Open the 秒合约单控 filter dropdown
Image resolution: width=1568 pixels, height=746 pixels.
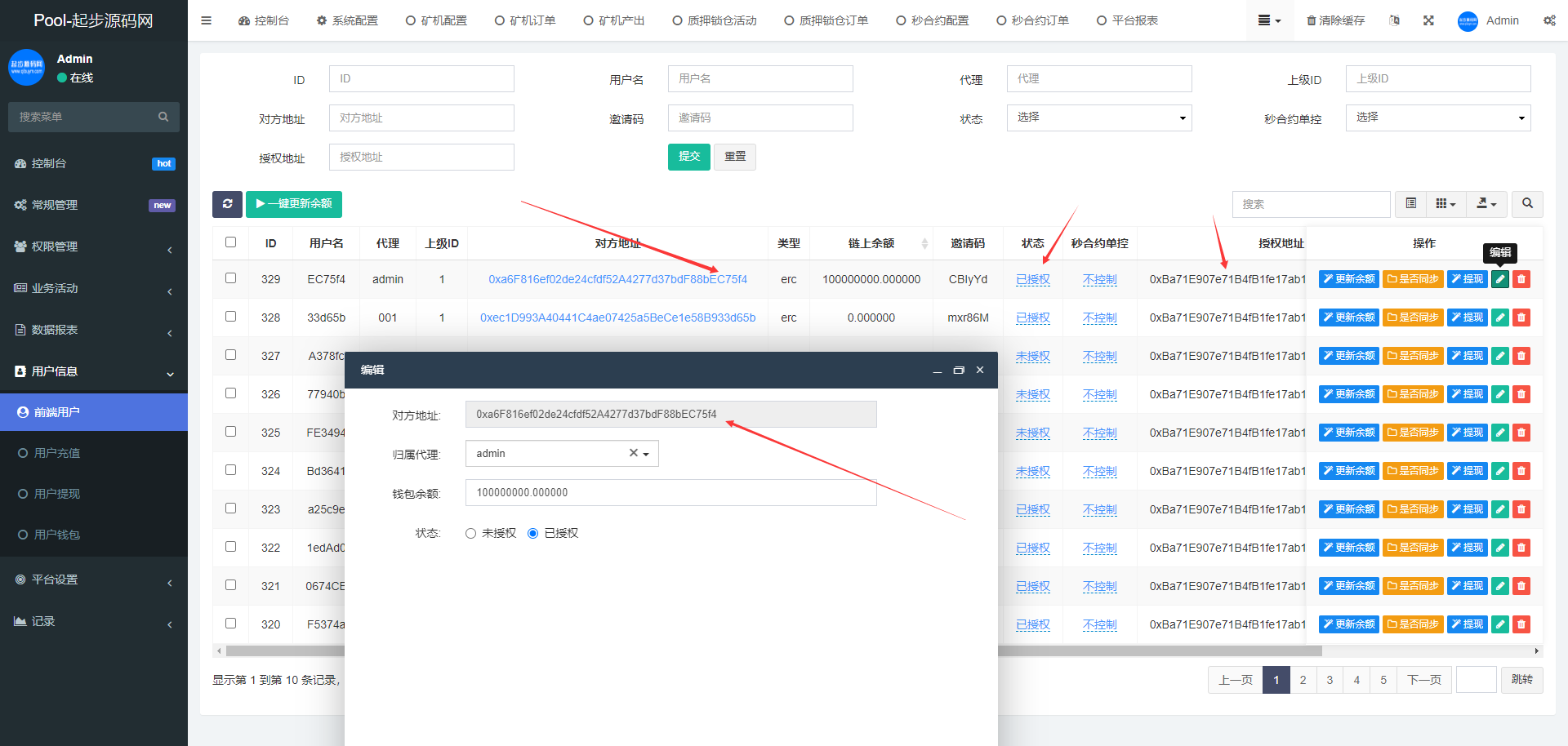pyautogui.click(x=1438, y=118)
